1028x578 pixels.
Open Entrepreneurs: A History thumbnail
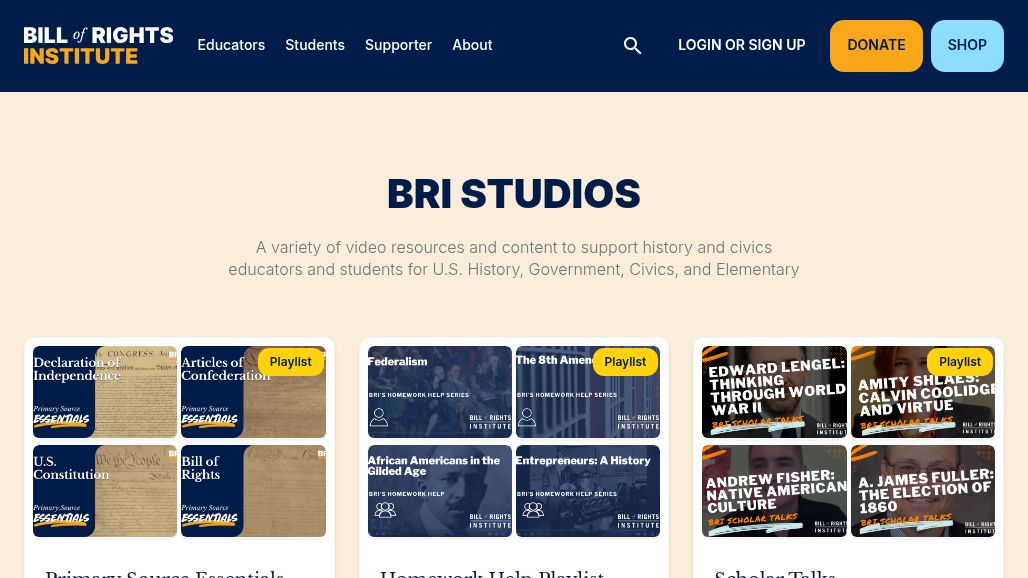pyautogui.click(x=587, y=491)
